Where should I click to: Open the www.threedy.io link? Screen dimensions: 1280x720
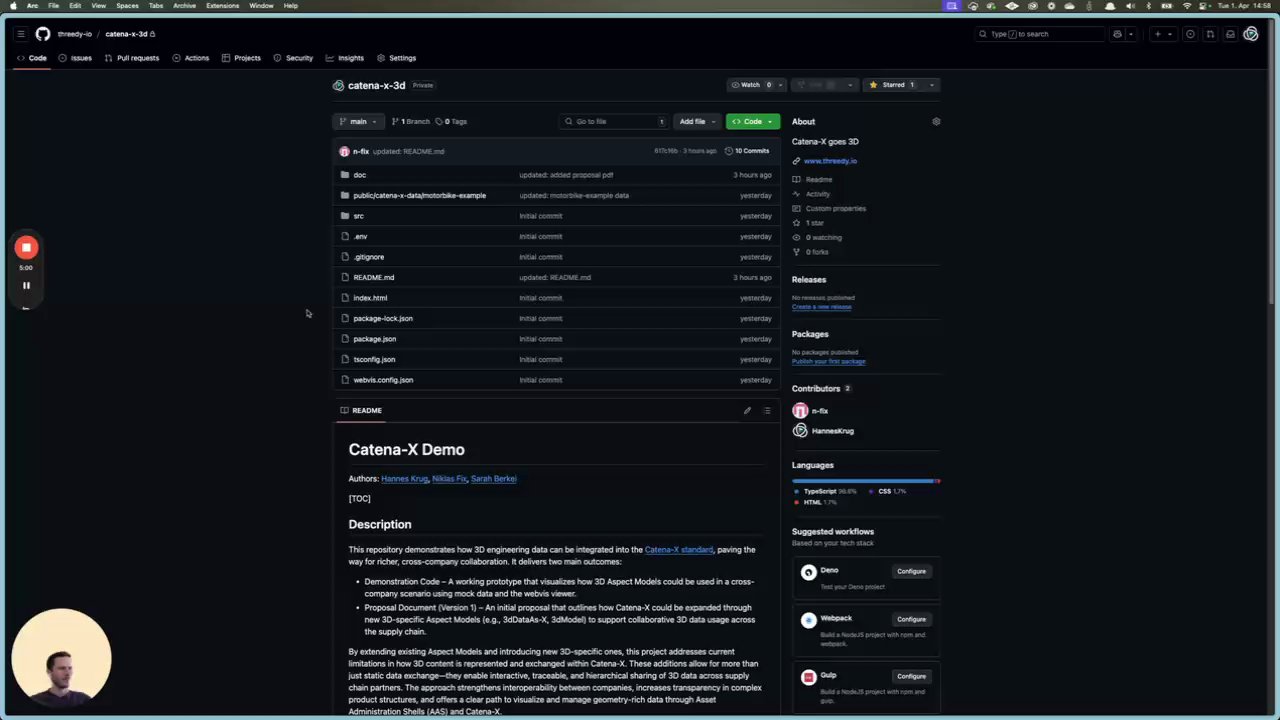click(x=830, y=161)
